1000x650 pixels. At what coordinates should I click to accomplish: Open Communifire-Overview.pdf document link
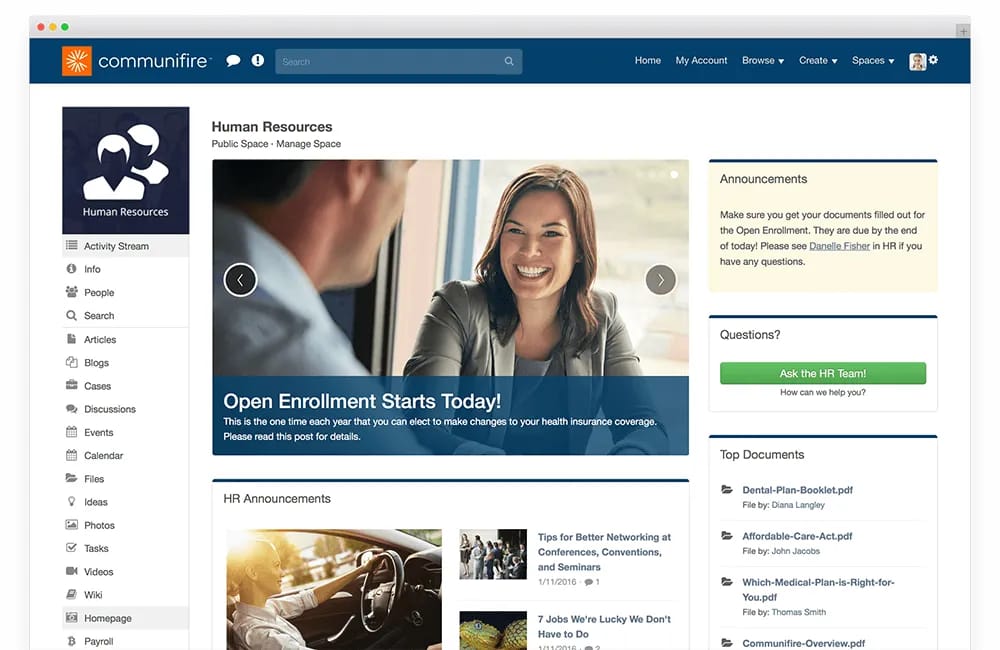pyautogui.click(x=804, y=643)
